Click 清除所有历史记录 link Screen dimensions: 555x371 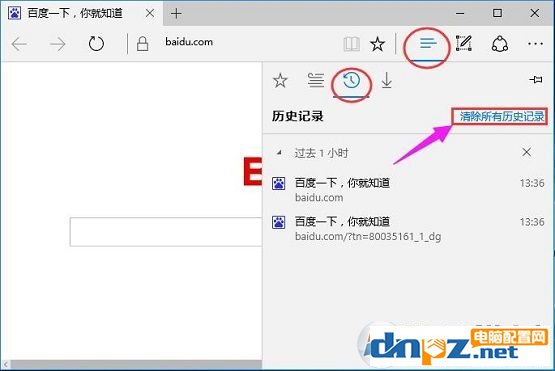502,116
